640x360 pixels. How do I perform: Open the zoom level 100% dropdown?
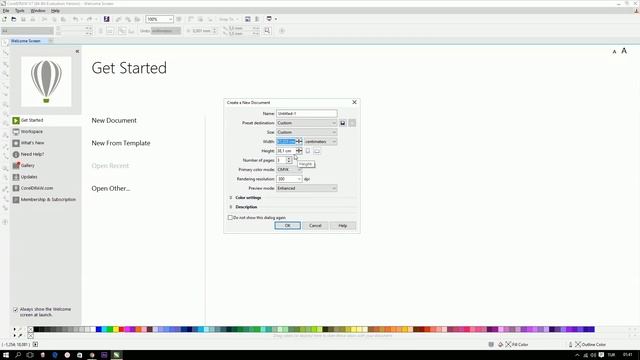[170, 19]
